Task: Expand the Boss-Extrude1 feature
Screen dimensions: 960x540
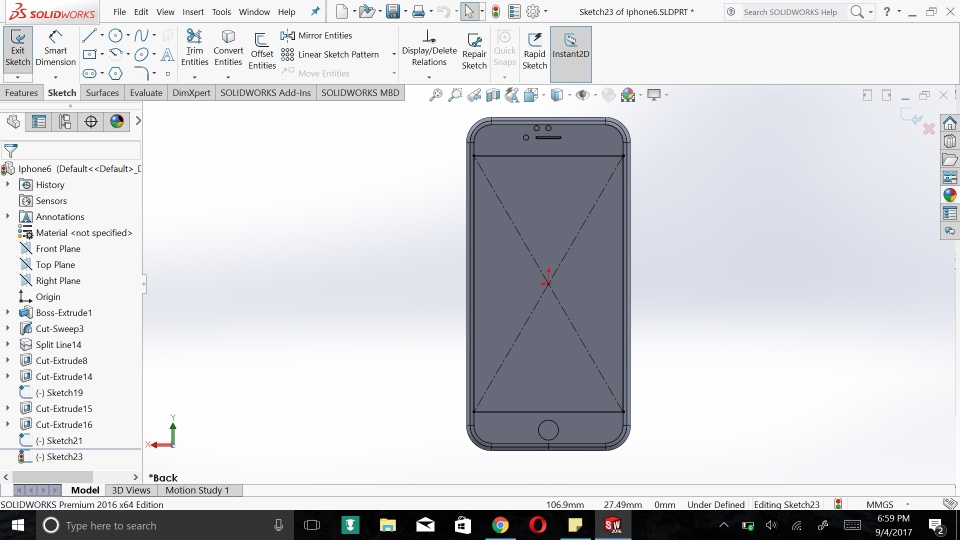Action: tap(8, 312)
